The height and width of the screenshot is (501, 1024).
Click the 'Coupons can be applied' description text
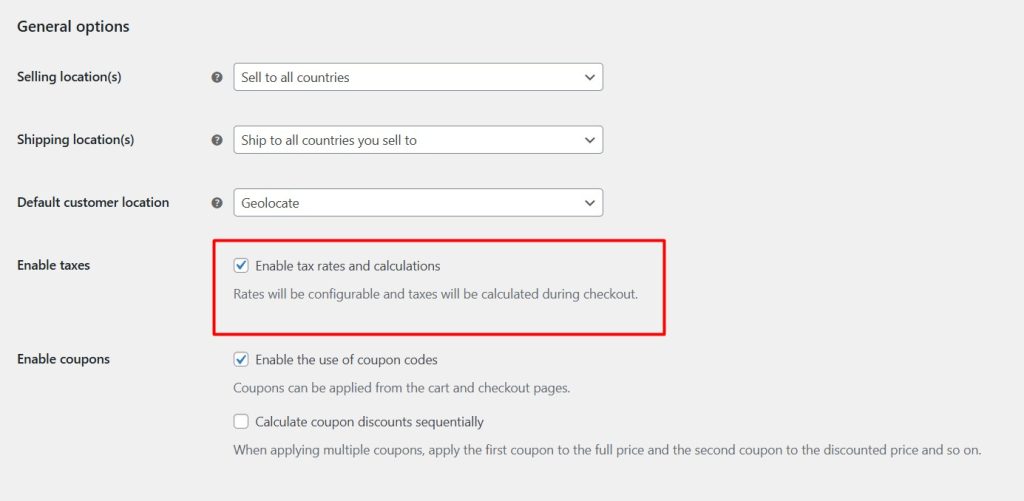coord(401,388)
